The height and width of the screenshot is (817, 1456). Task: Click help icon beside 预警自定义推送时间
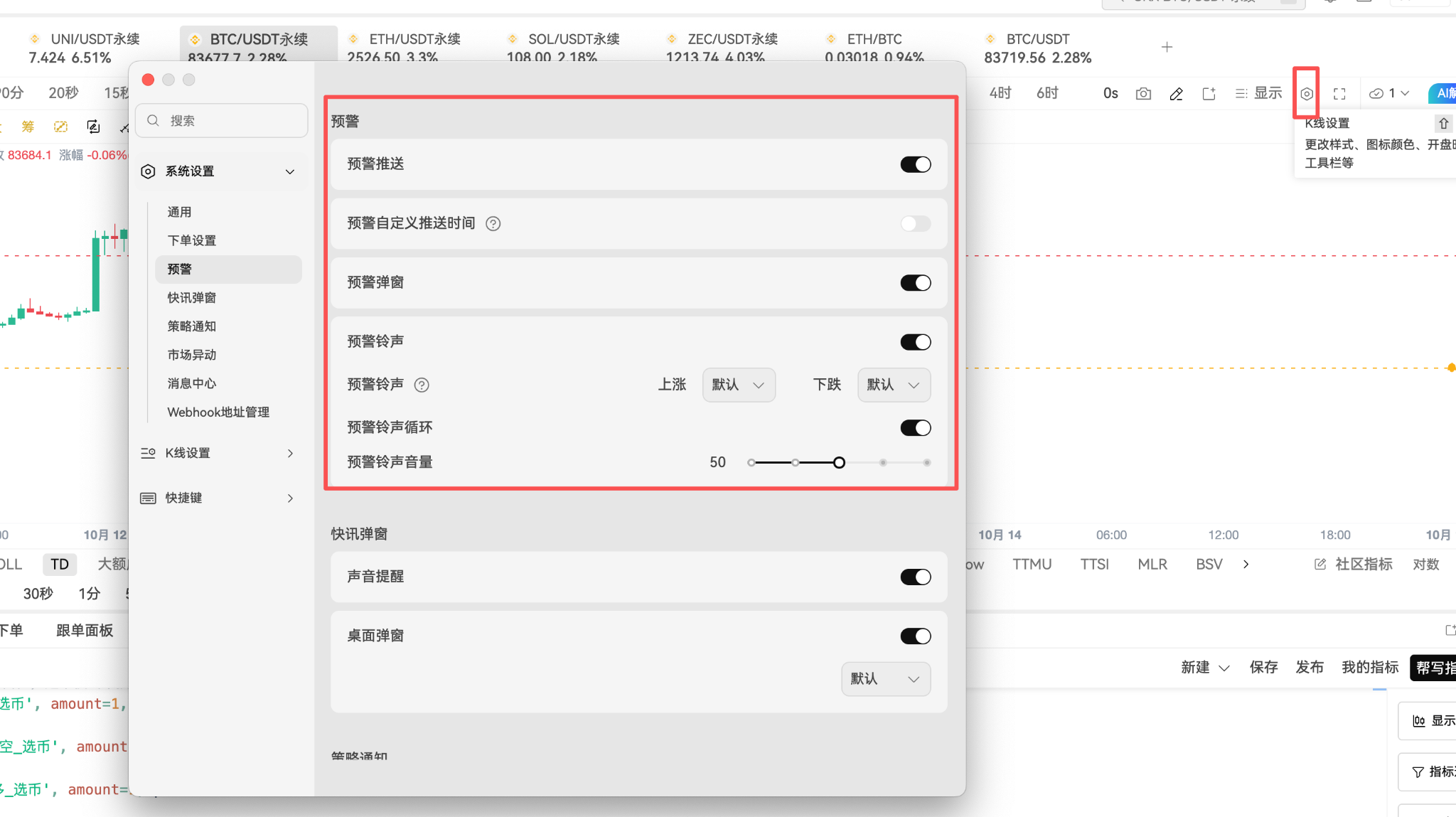[493, 224]
